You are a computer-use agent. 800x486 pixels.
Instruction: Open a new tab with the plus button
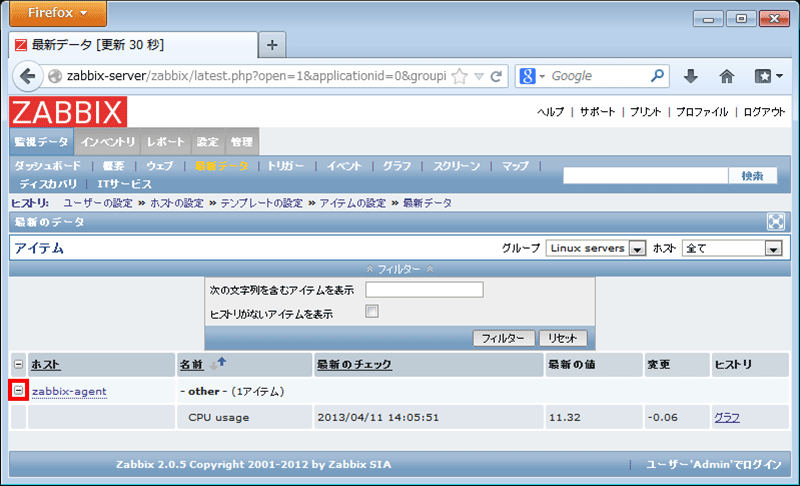pos(272,45)
